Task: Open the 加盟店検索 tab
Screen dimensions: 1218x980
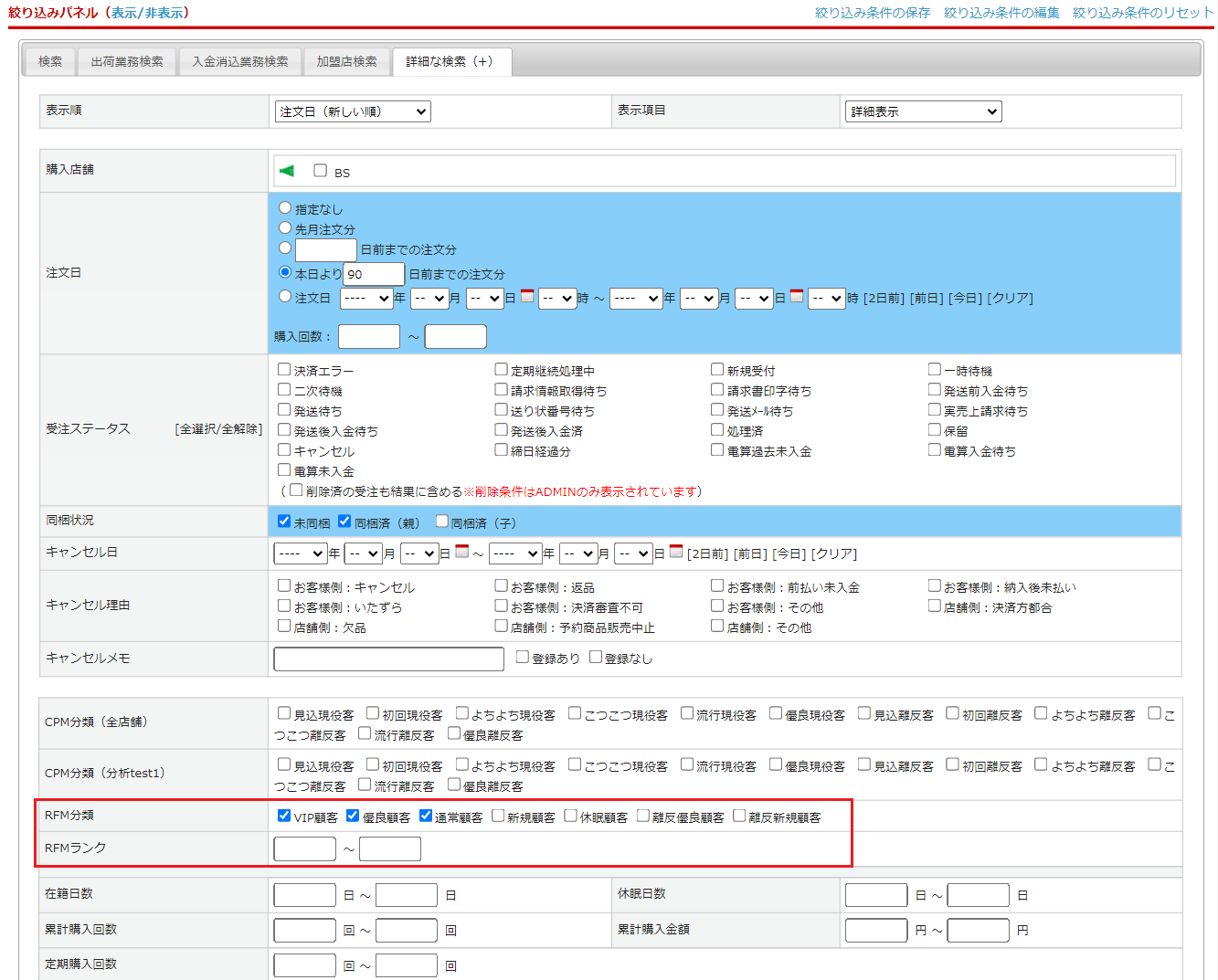Action: 346,61
